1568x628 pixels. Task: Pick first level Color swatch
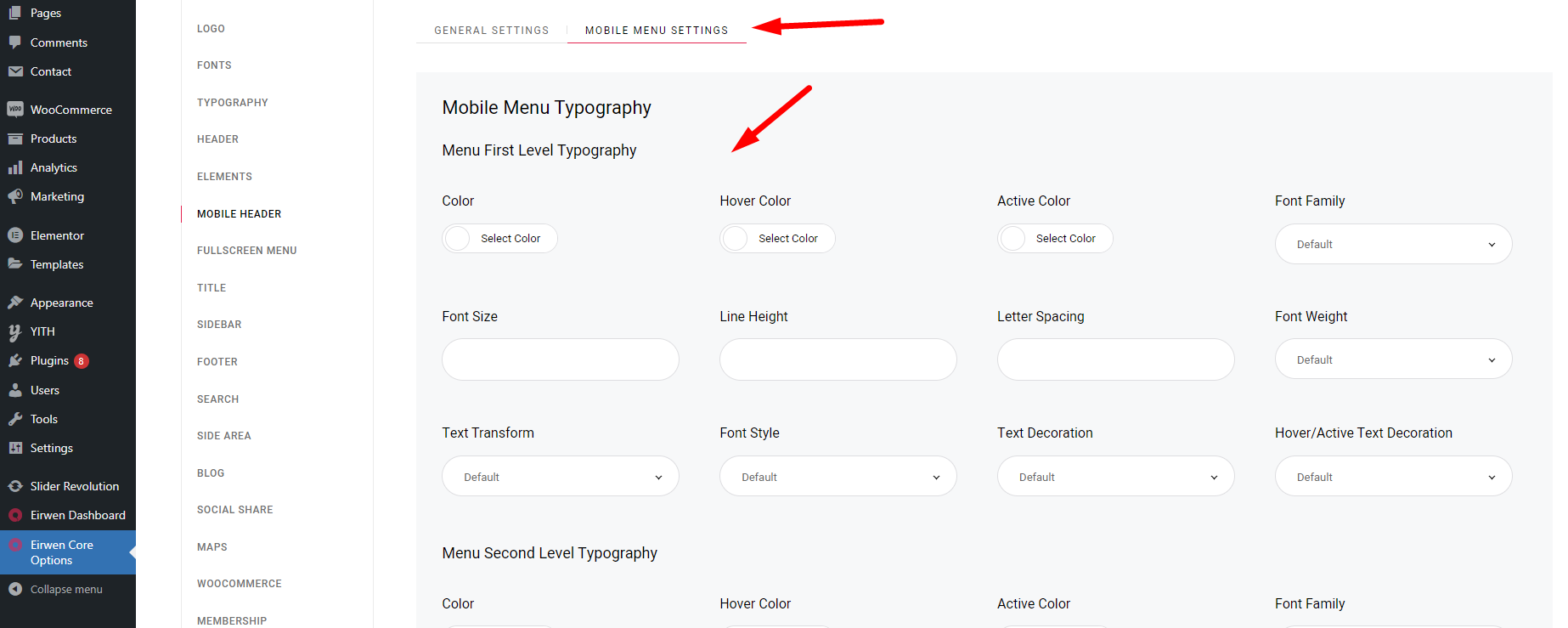tap(457, 239)
